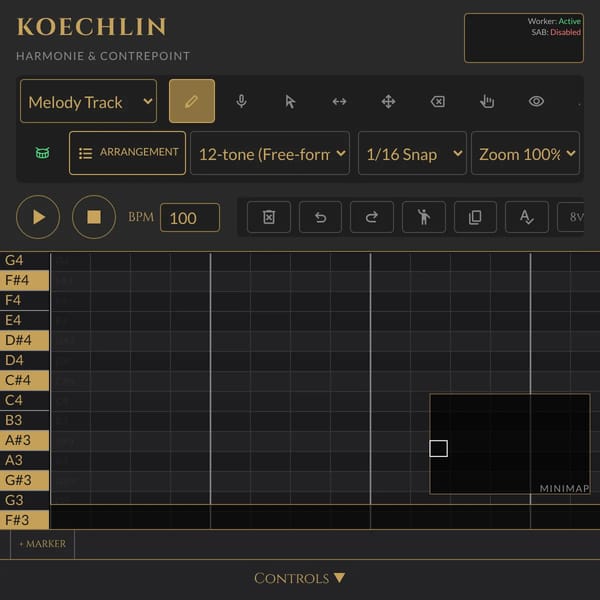600x600 pixels.
Task: Click the 8va octave button
Action: (571, 217)
